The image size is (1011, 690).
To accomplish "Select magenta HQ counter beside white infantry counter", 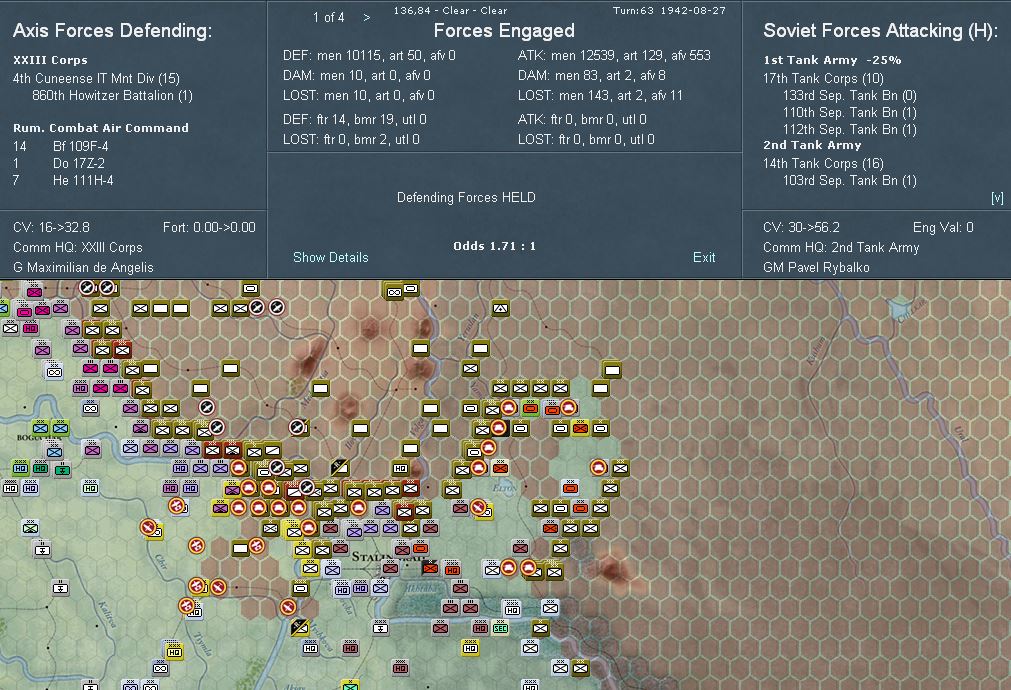I will point(30,328).
